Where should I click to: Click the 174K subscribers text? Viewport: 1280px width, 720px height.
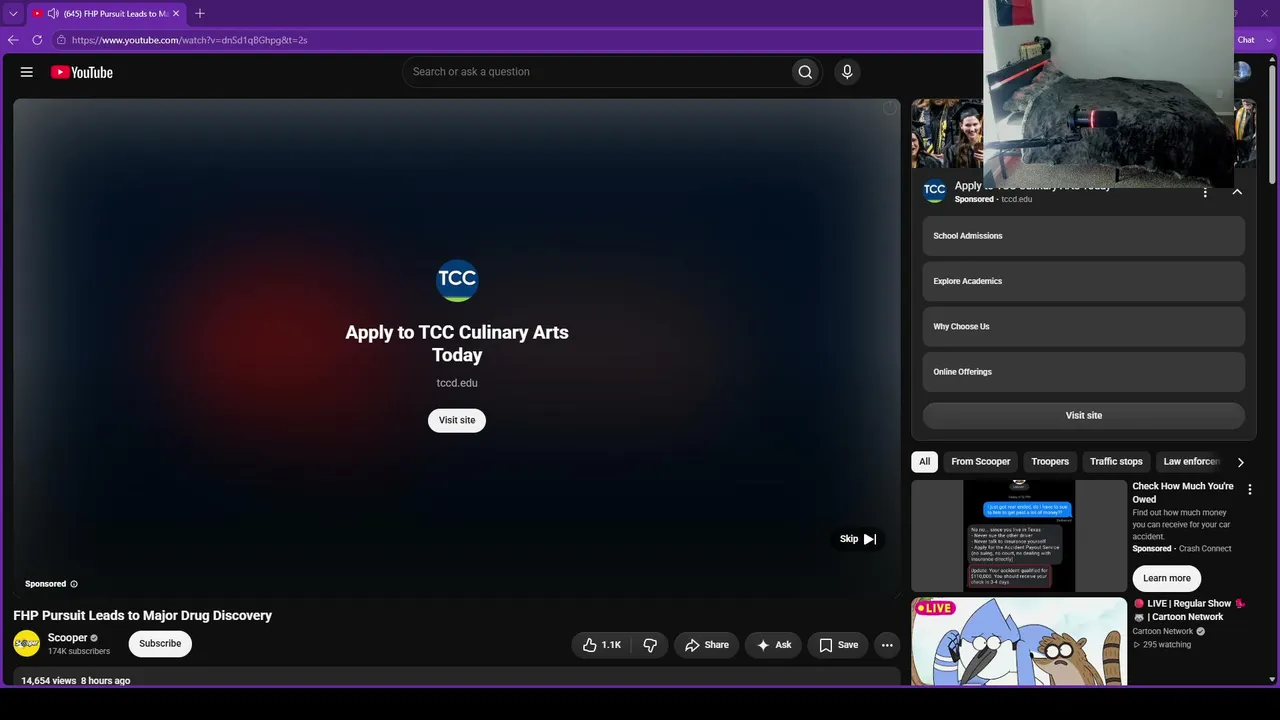(79, 652)
